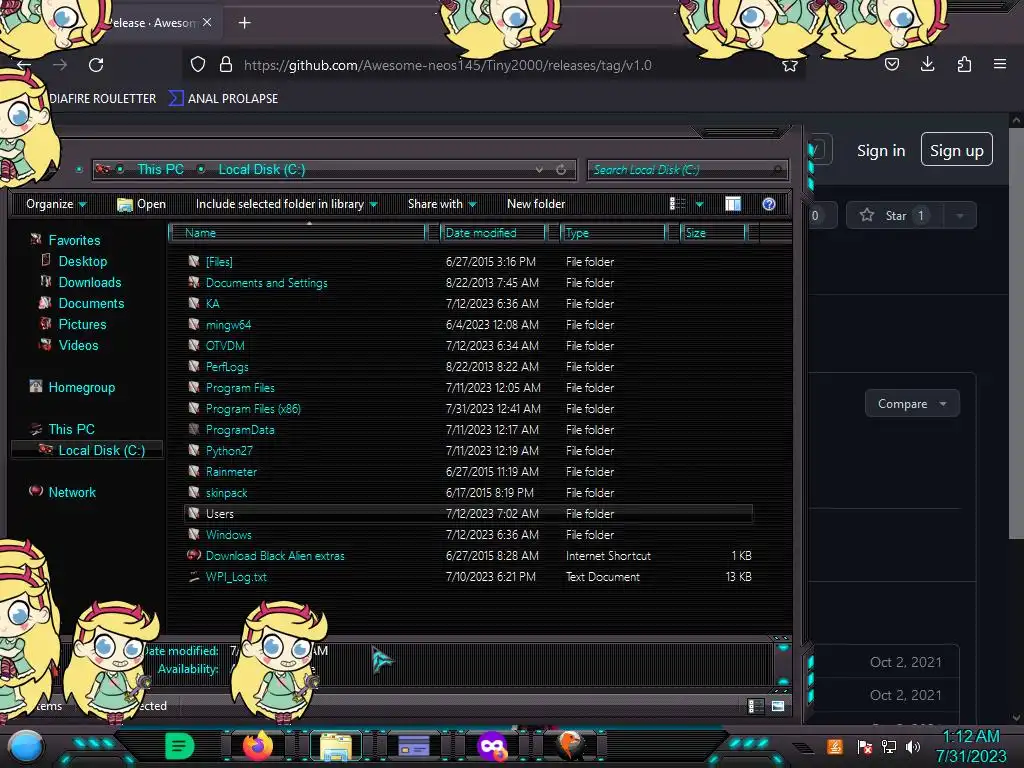Open Documents in navigation pane
Screen dimensions: 1024x768
91,303
